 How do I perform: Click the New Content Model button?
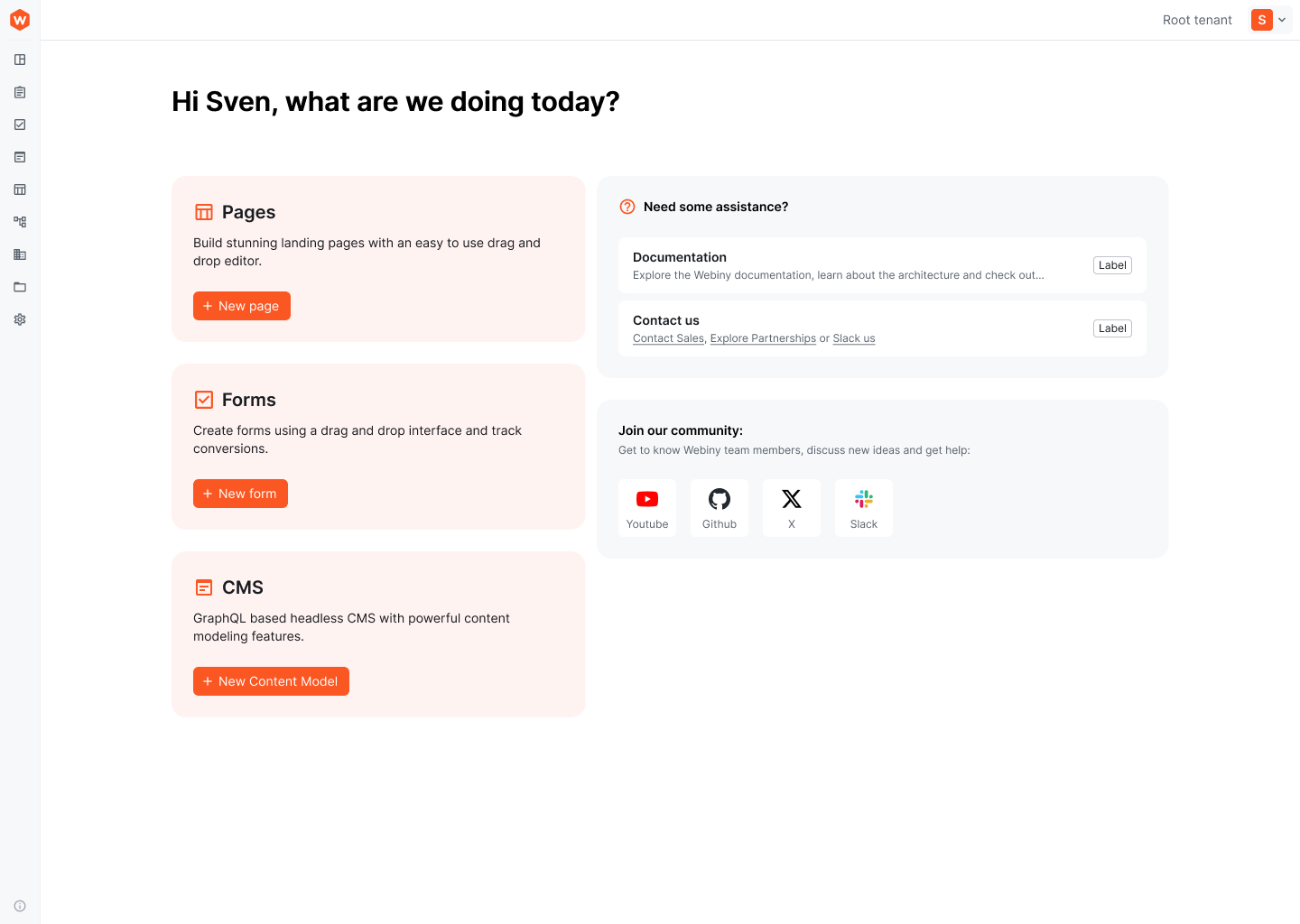click(271, 681)
